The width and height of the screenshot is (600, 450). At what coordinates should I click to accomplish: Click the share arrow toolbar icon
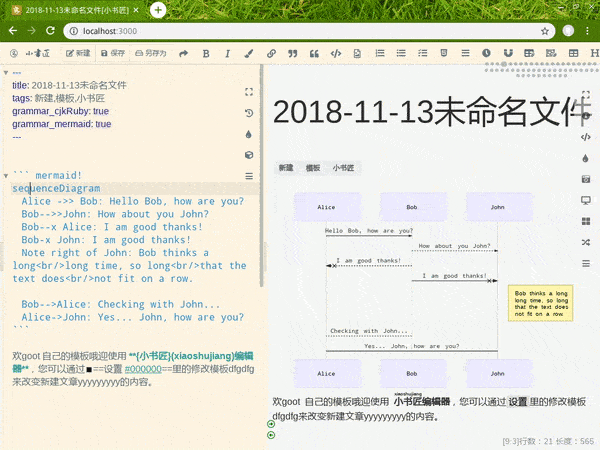(x=184, y=54)
